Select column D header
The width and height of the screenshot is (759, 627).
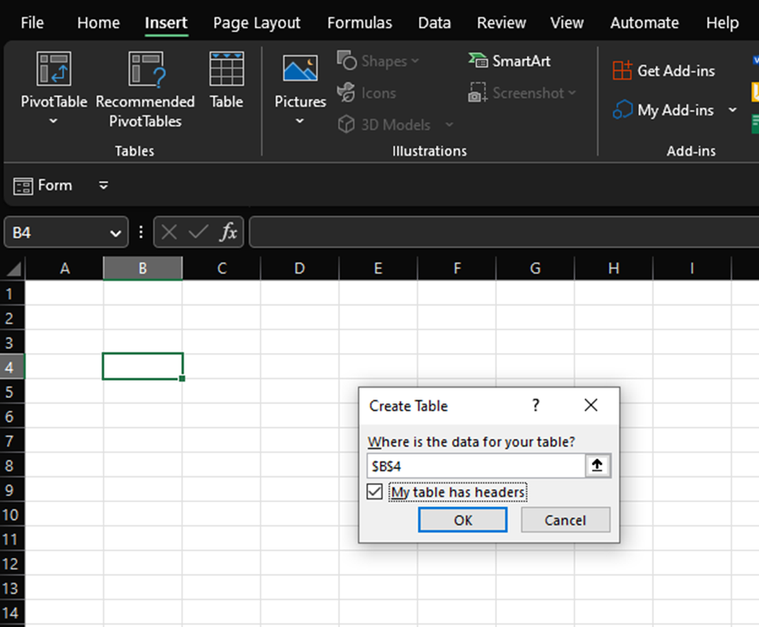tap(300, 268)
